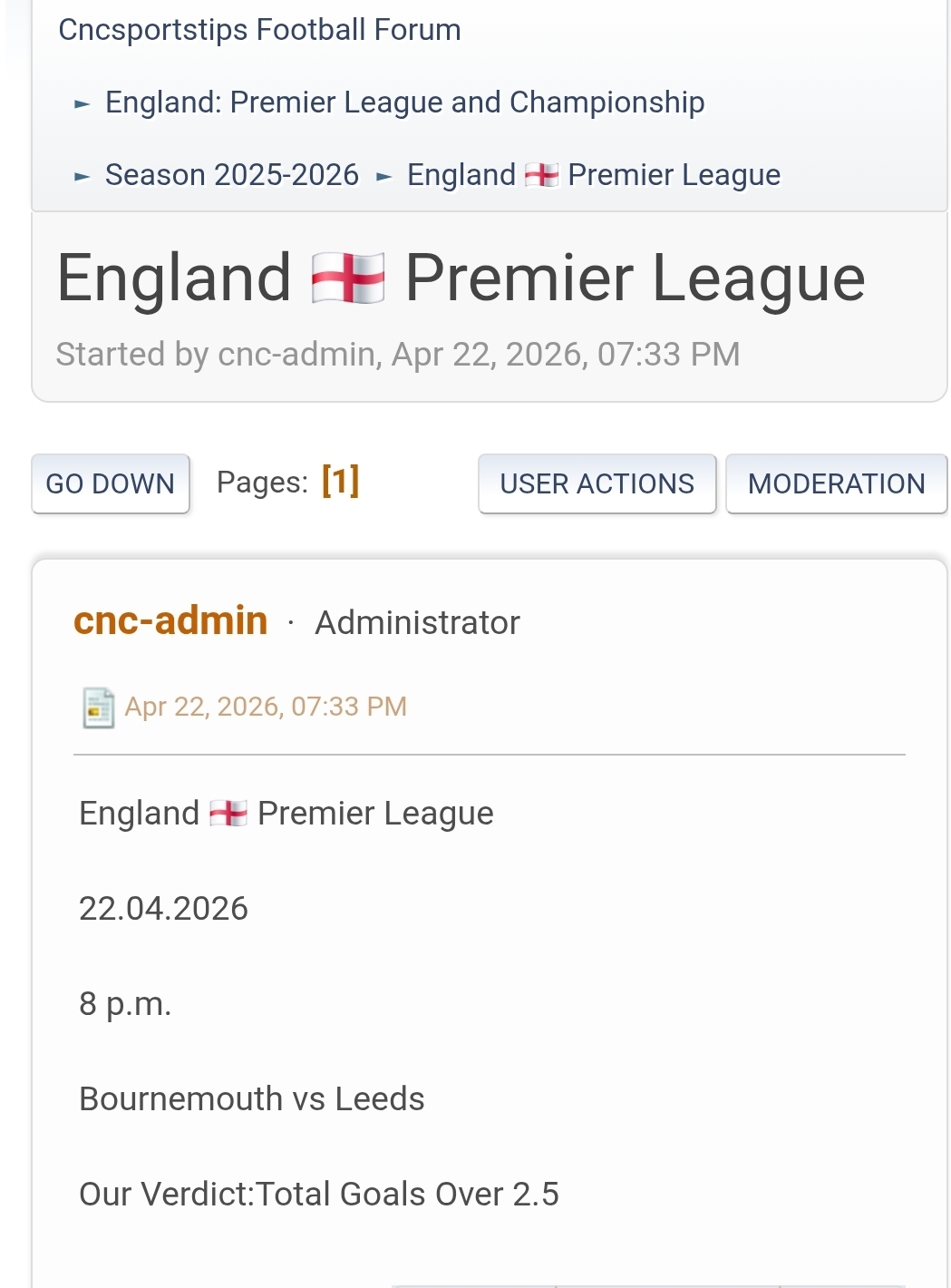Screen dimensions: 951x1288
Task: Click England flag inside post body
Action: click(x=228, y=814)
